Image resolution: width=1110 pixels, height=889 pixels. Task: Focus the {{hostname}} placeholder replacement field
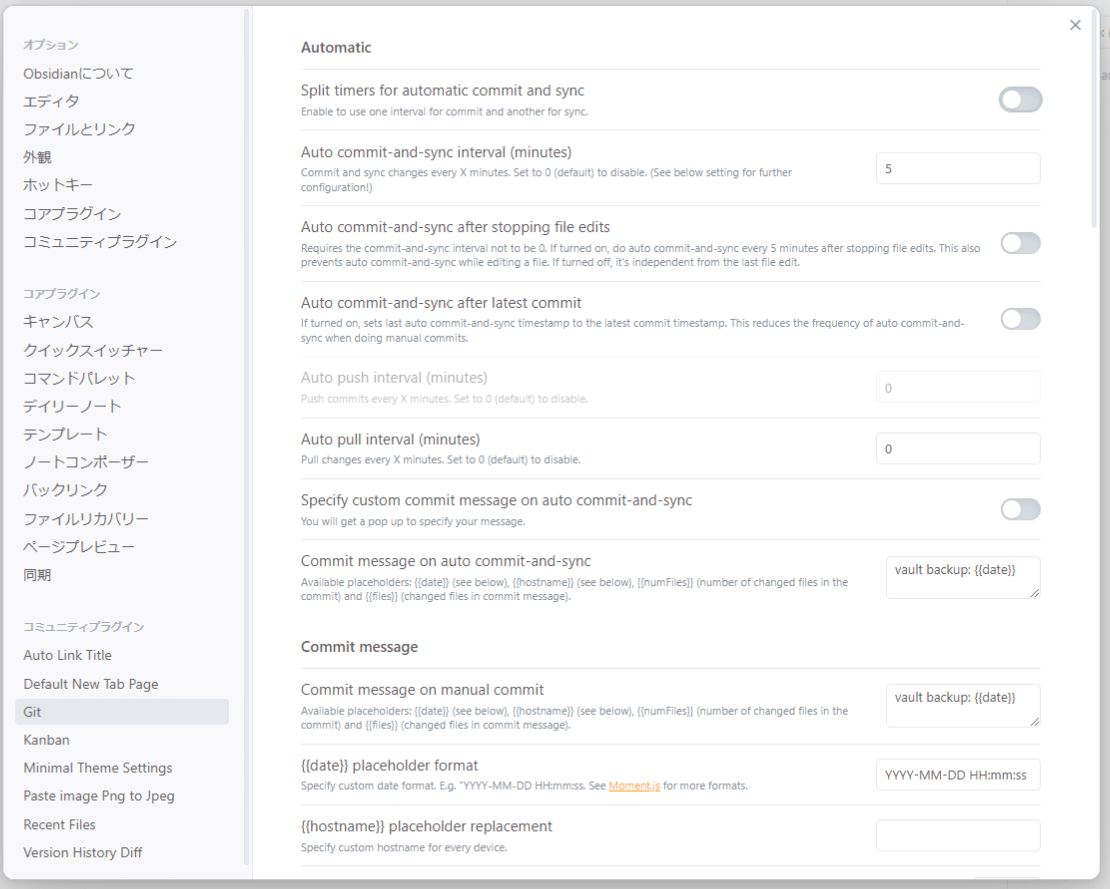[957, 835]
